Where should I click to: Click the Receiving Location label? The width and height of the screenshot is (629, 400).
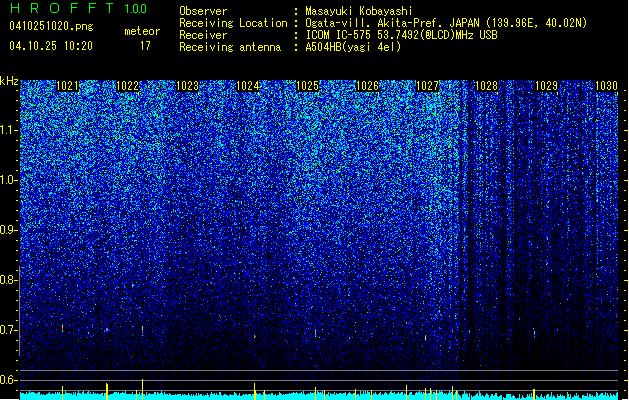pyautogui.click(x=233, y=23)
